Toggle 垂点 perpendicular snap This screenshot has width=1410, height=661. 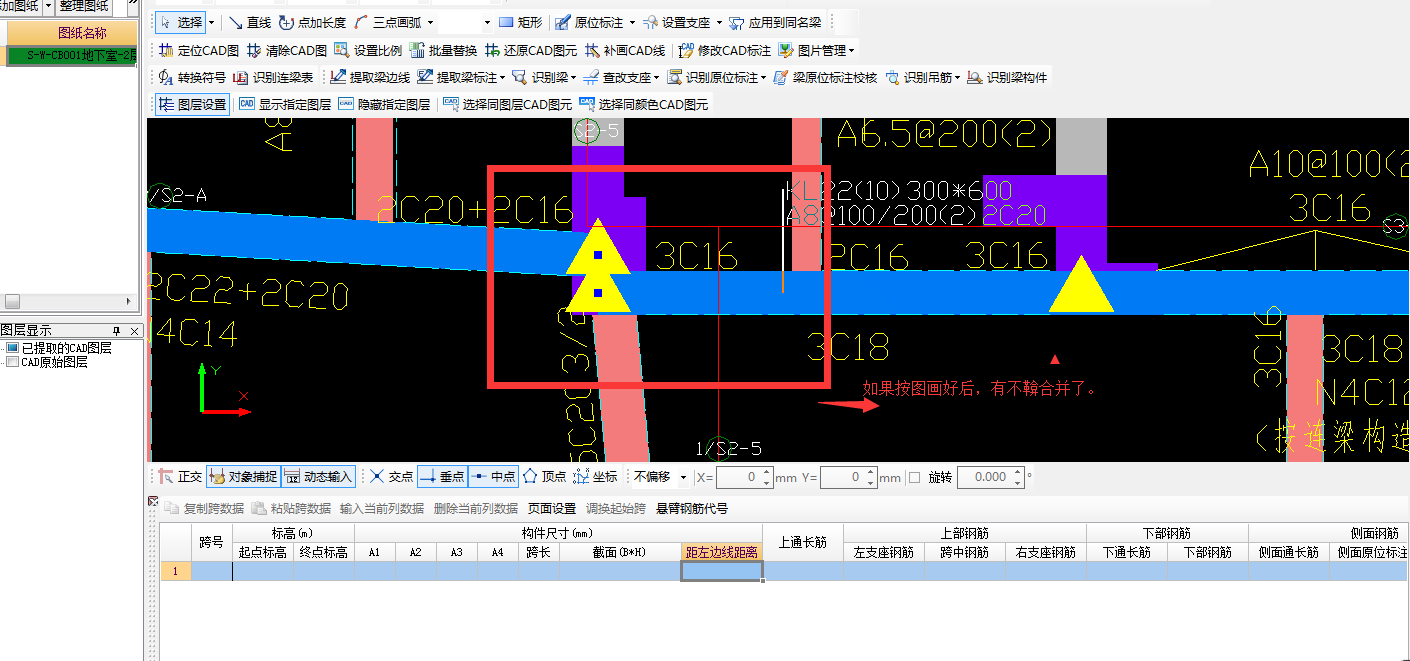click(441, 477)
